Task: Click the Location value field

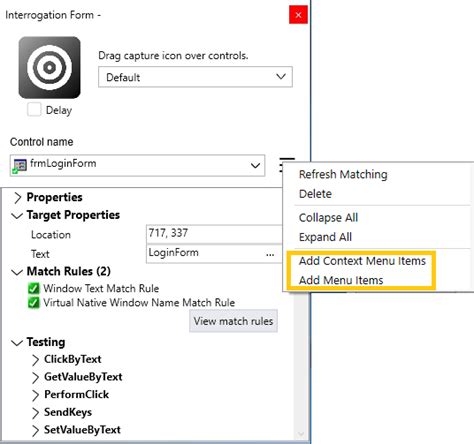Action: tap(214, 233)
